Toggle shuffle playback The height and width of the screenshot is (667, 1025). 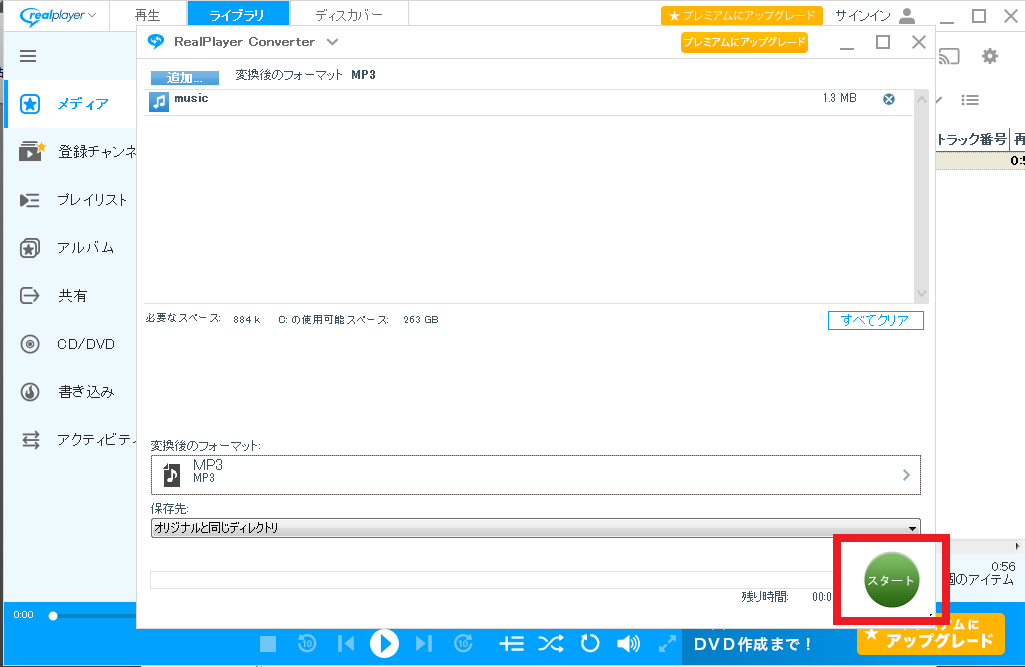click(550, 644)
